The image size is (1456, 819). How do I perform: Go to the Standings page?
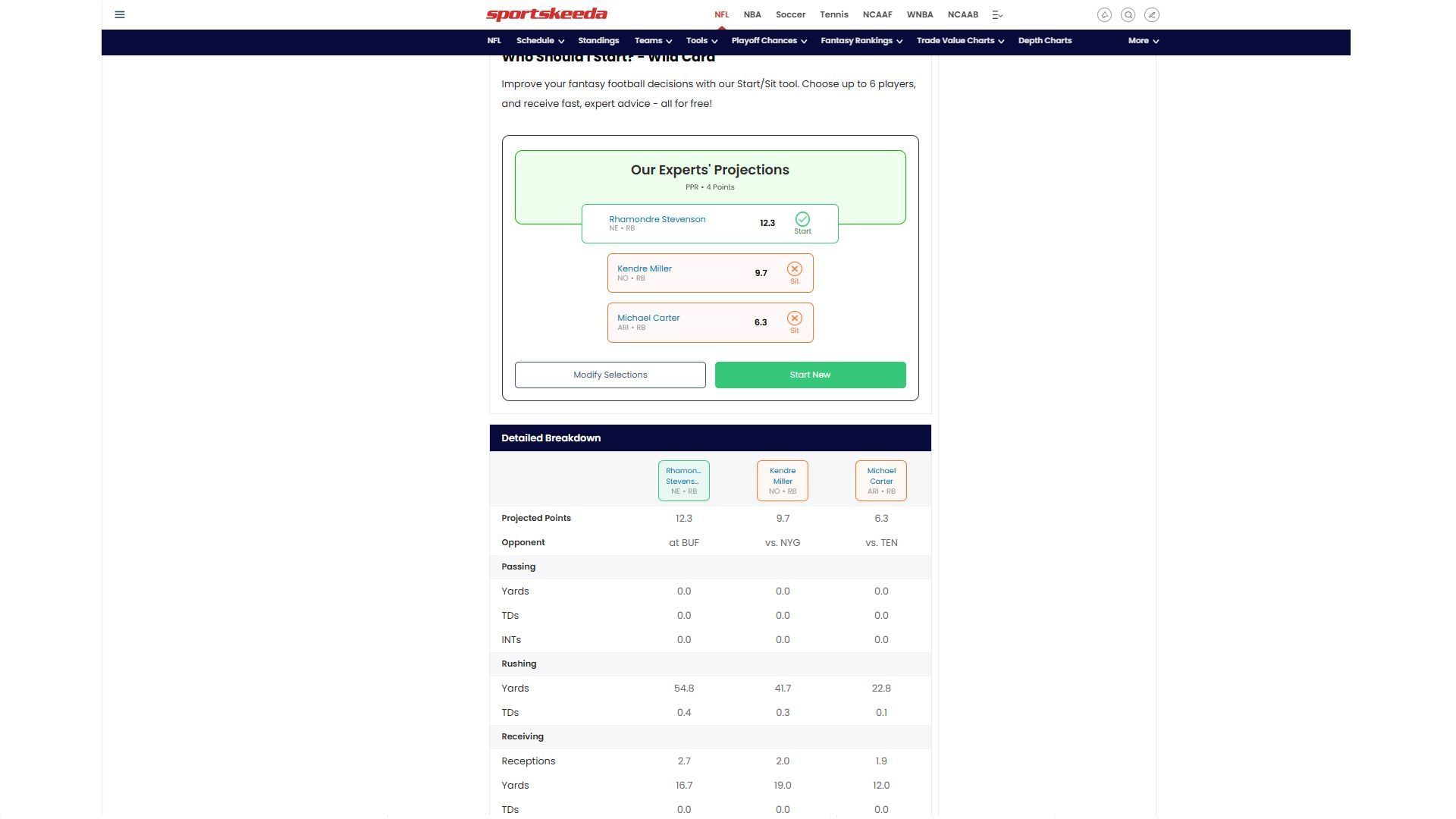click(598, 41)
